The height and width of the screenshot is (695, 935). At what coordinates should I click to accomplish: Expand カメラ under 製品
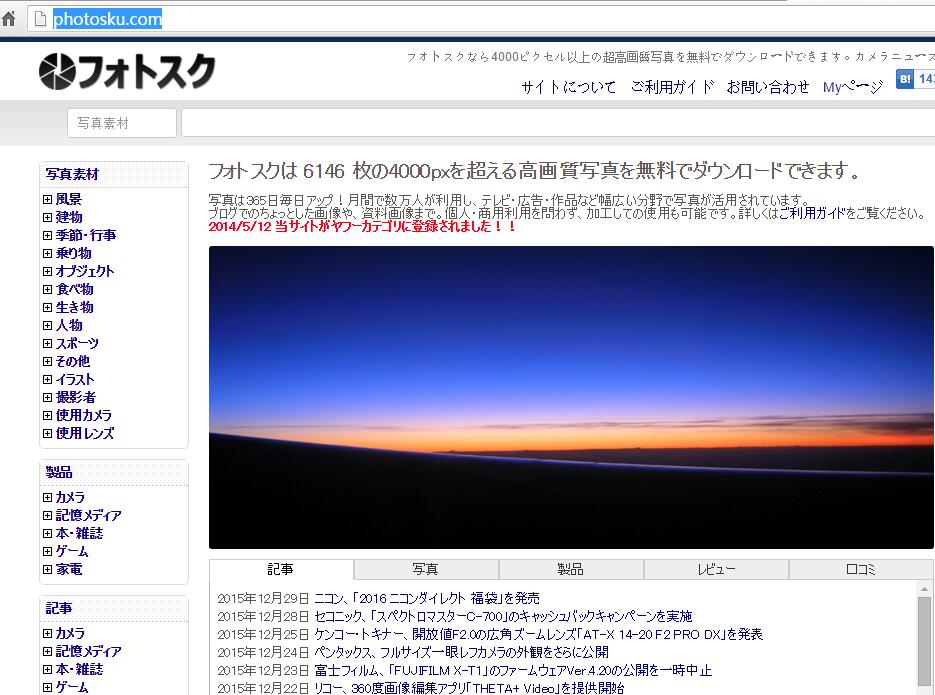(48, 497)
